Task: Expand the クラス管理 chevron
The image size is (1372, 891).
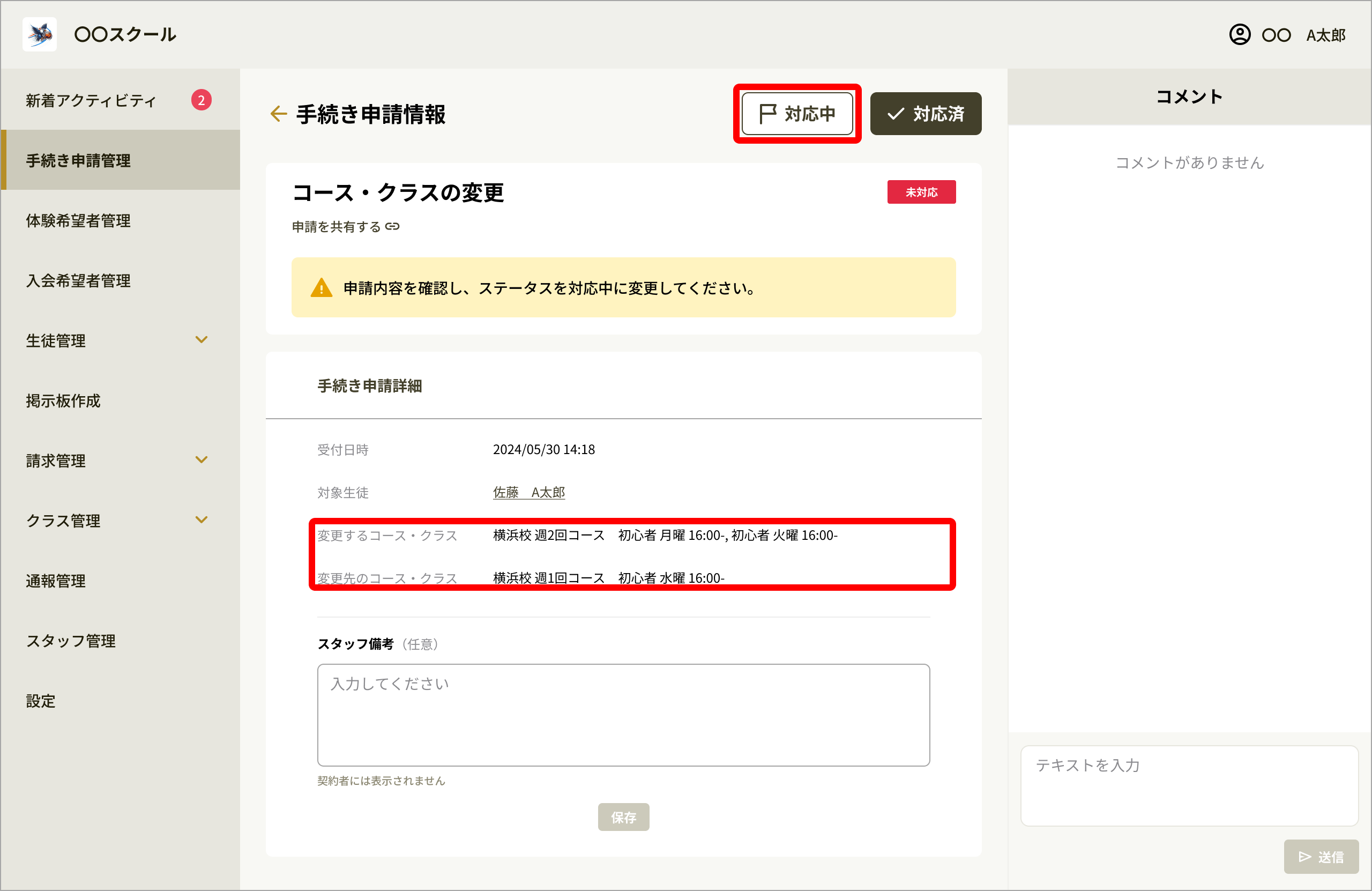Action: (x=201, y=519)
